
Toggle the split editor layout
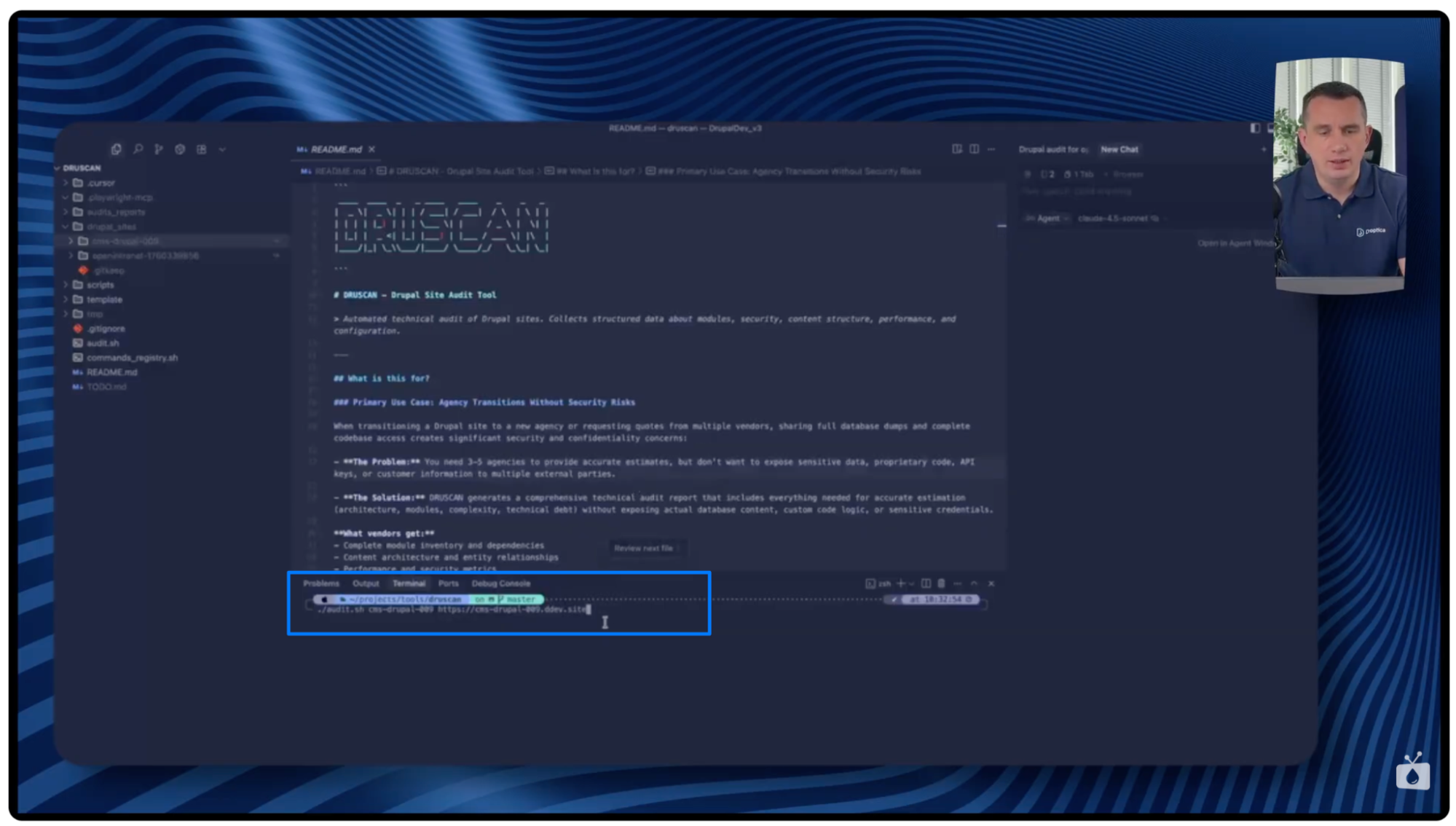pos(975,149)
